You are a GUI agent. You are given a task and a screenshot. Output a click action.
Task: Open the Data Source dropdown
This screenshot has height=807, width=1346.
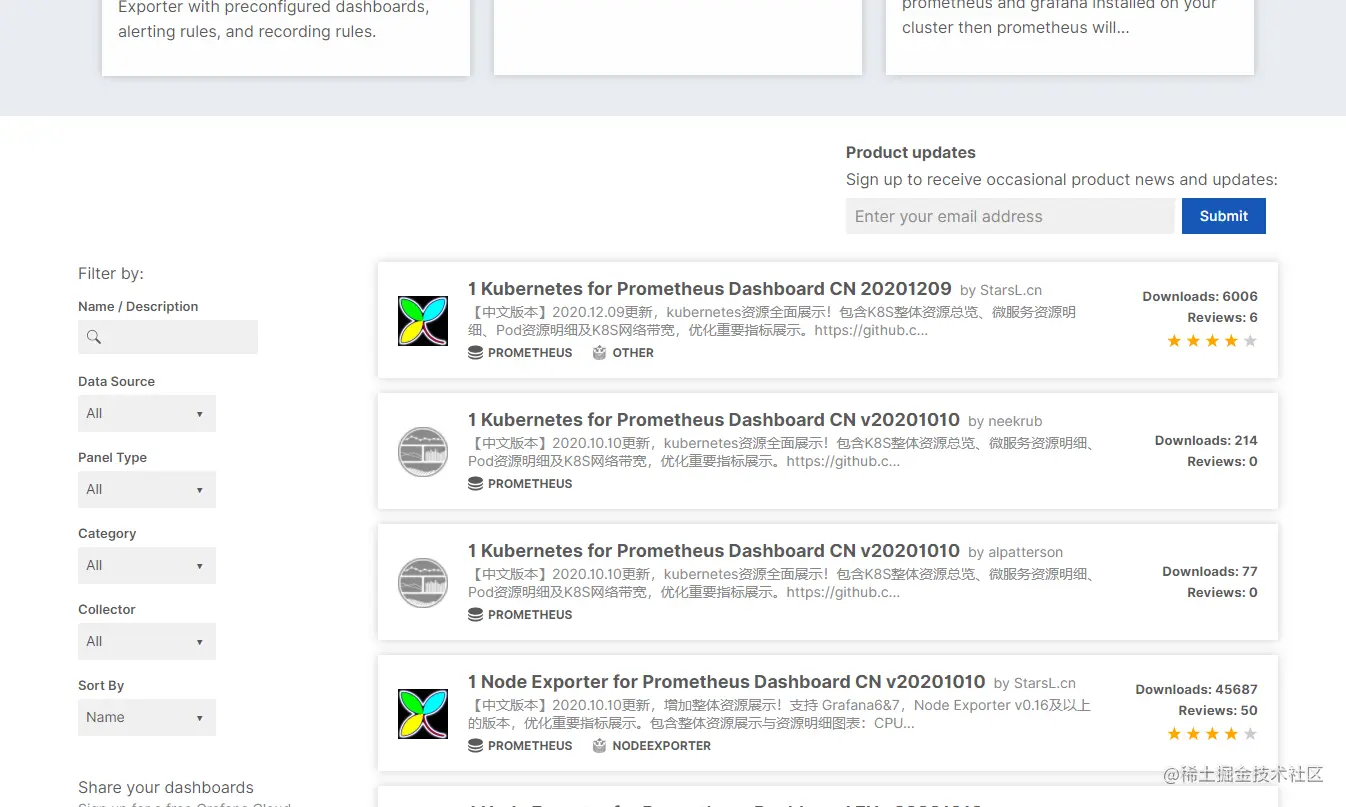(147, 413)
